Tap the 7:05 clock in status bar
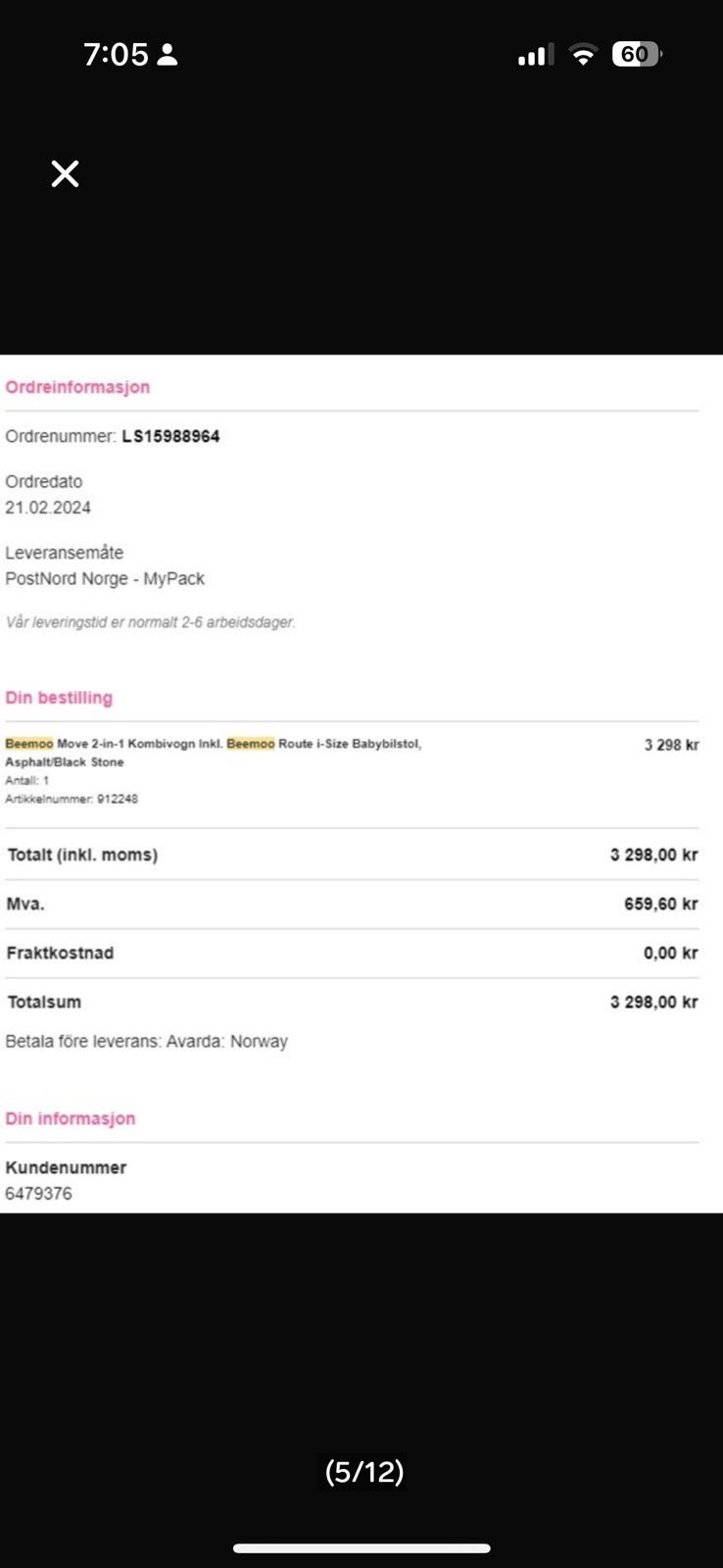The height and width of the screenshot is (1568, 723). [x=116, y=54]
